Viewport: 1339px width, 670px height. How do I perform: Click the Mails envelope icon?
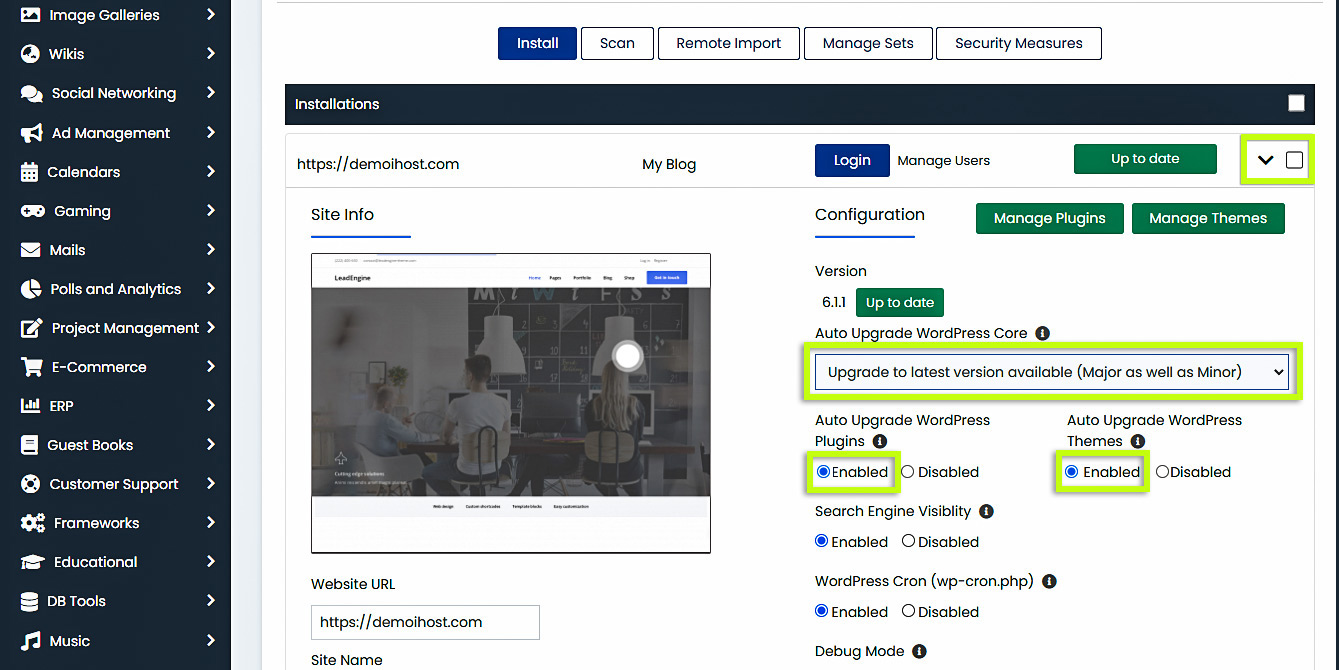pos(31,250)
